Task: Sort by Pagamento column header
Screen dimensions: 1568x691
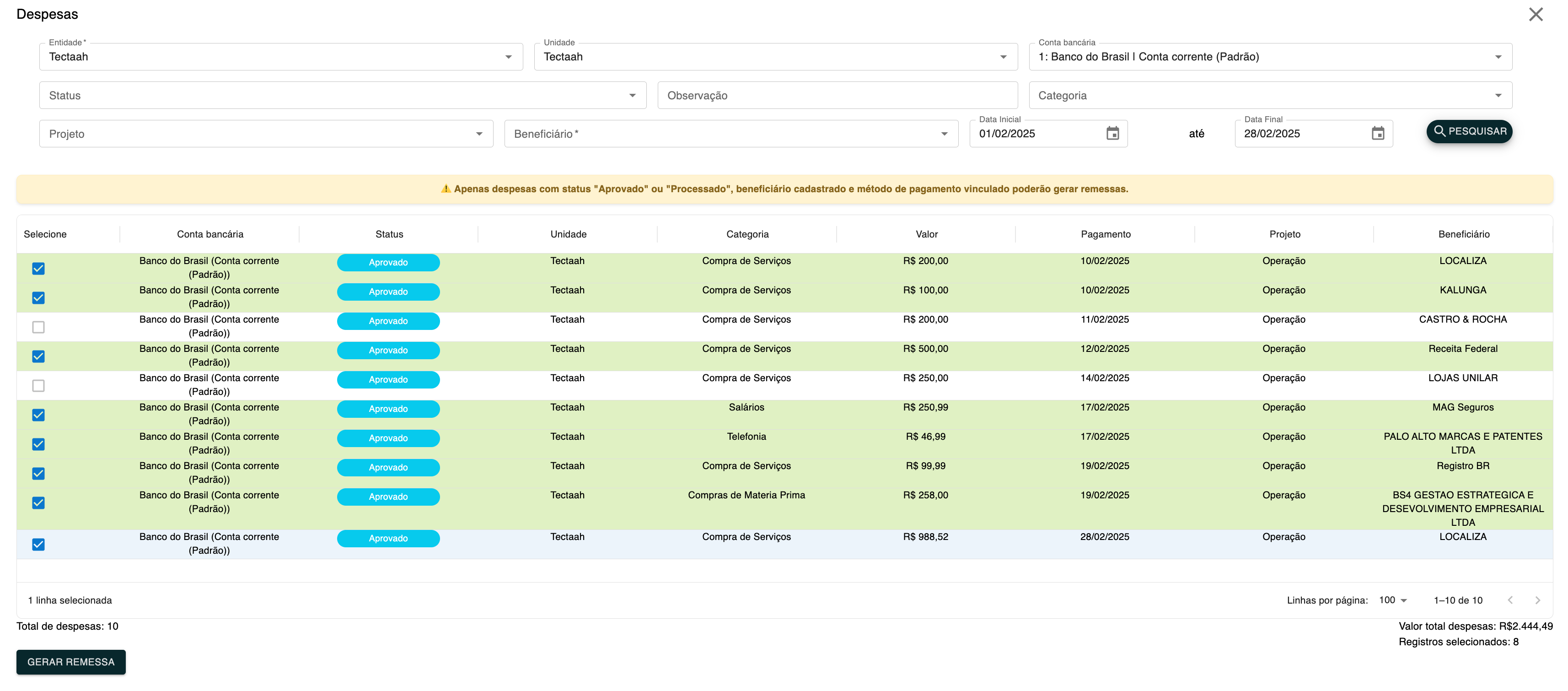Action: [x=1106, y=234]
